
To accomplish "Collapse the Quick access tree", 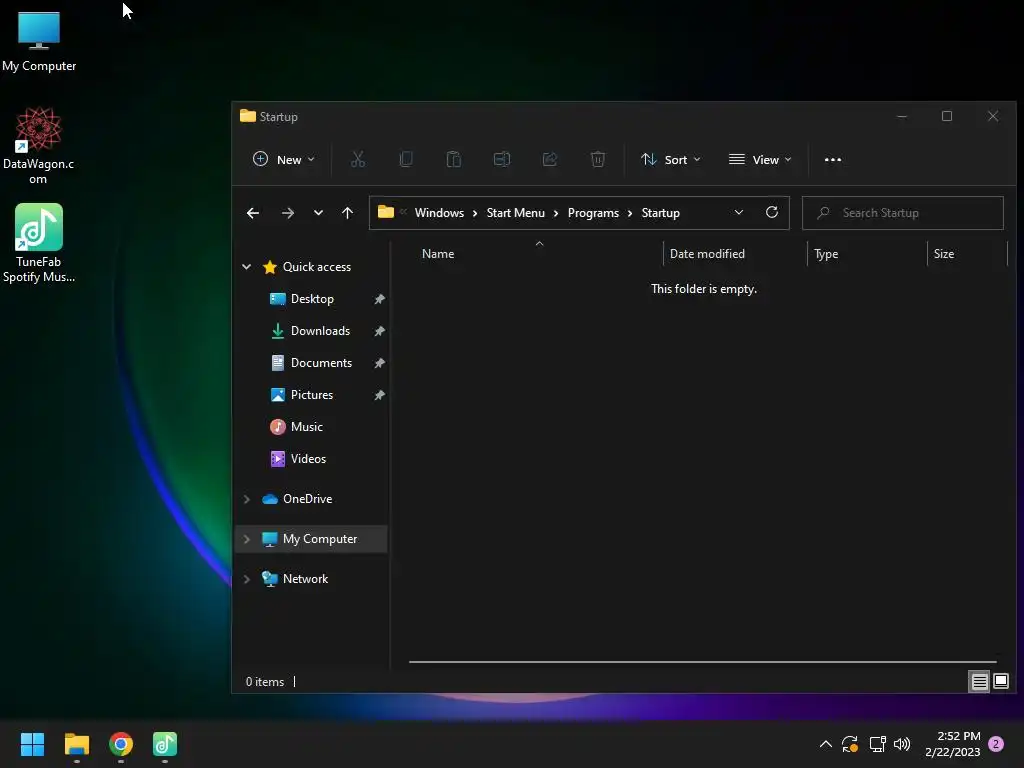I will (x=246, y=266).
